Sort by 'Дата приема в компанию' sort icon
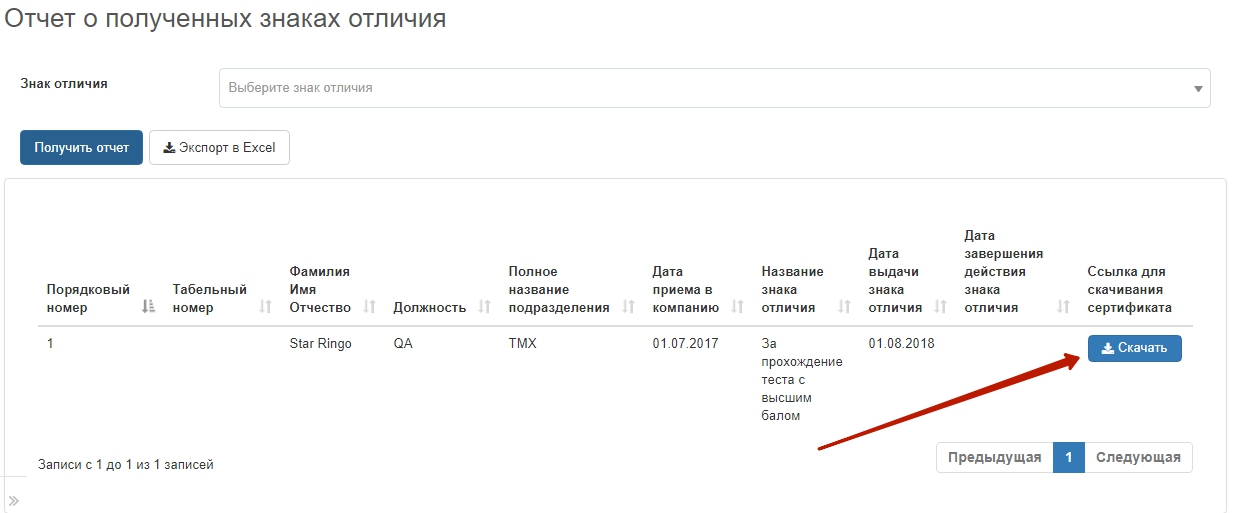The height and width of the screenshot is (513, 1240). (738, 307)
